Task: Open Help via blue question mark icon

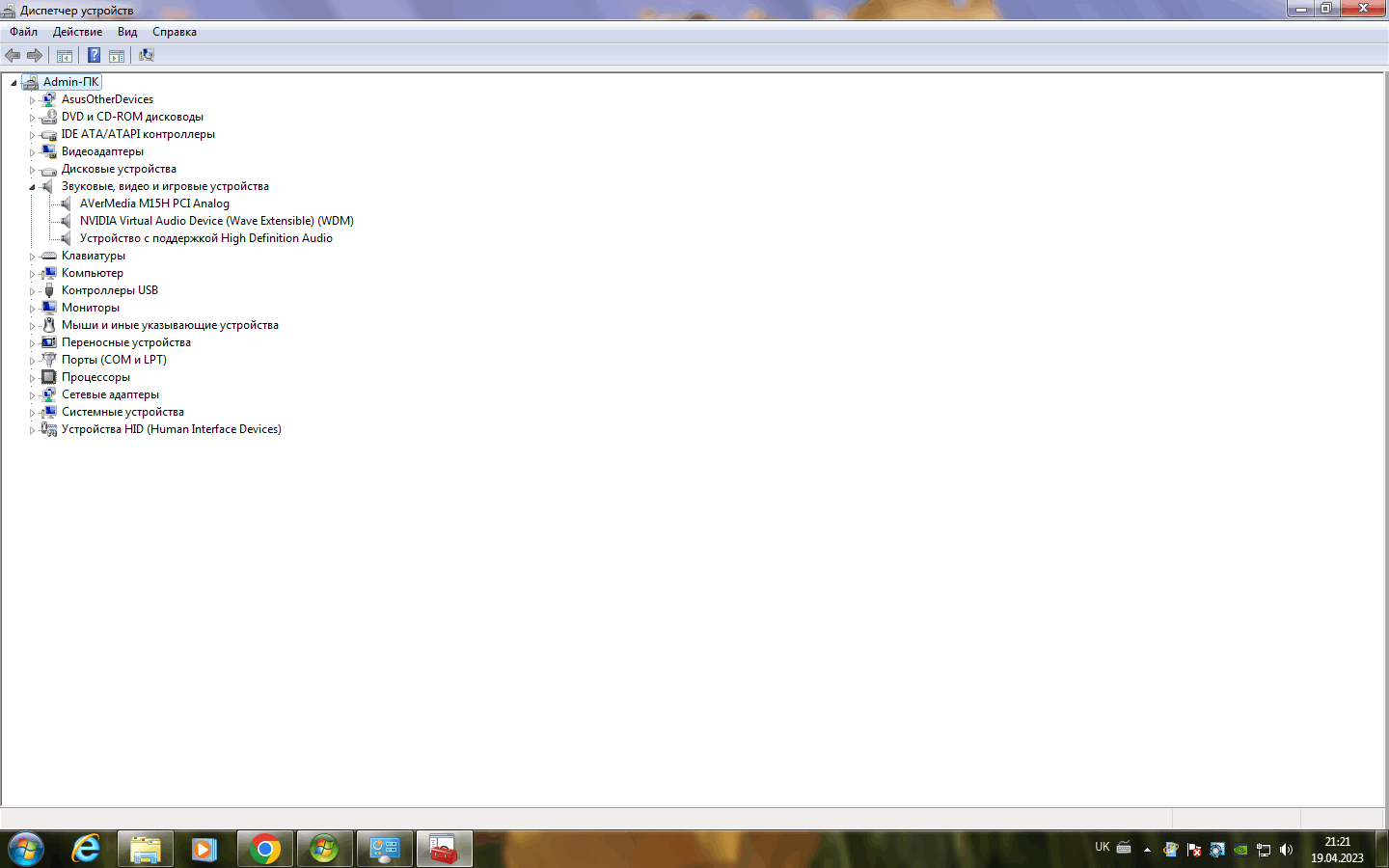Action: pyautogui.click(x=94, y=56)
